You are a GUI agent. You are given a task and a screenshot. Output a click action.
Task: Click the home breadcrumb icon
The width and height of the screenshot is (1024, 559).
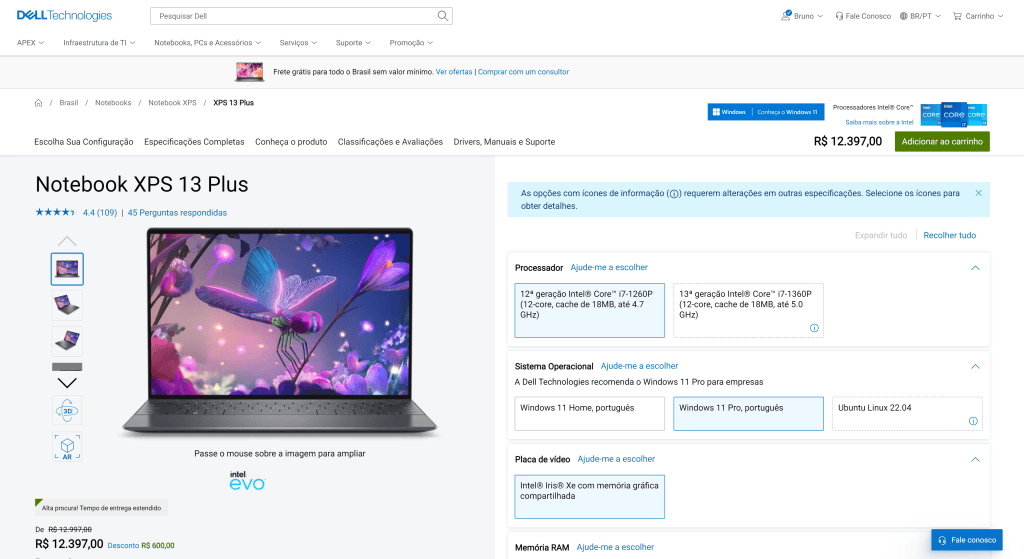[39, 103]
